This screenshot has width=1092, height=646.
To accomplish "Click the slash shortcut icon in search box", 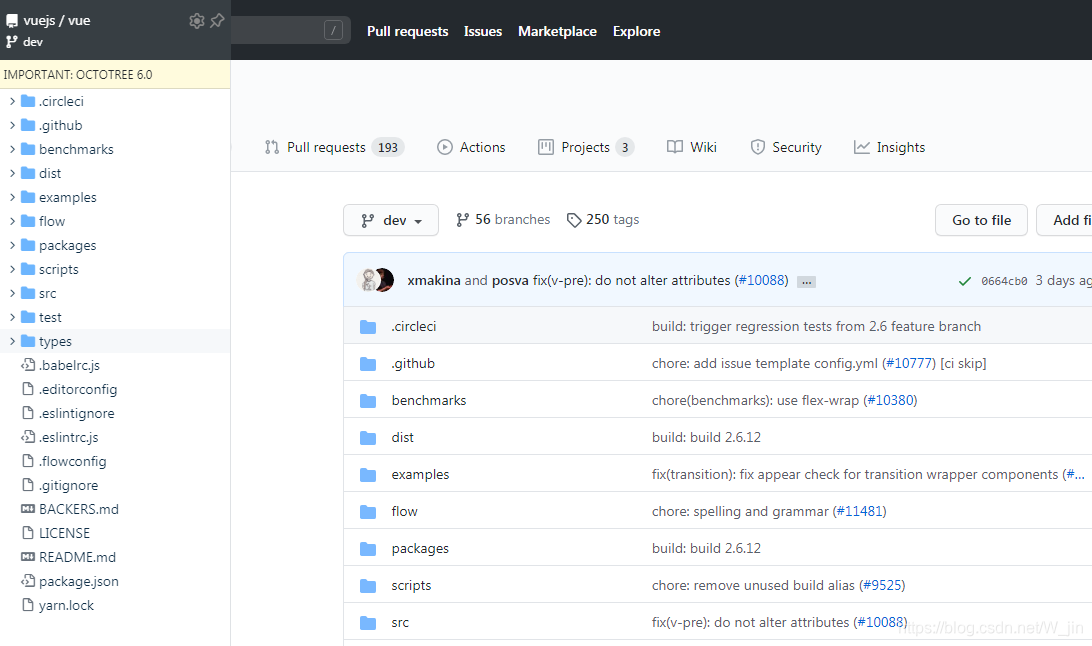I will pyautogui.click(x=334, y=30).
